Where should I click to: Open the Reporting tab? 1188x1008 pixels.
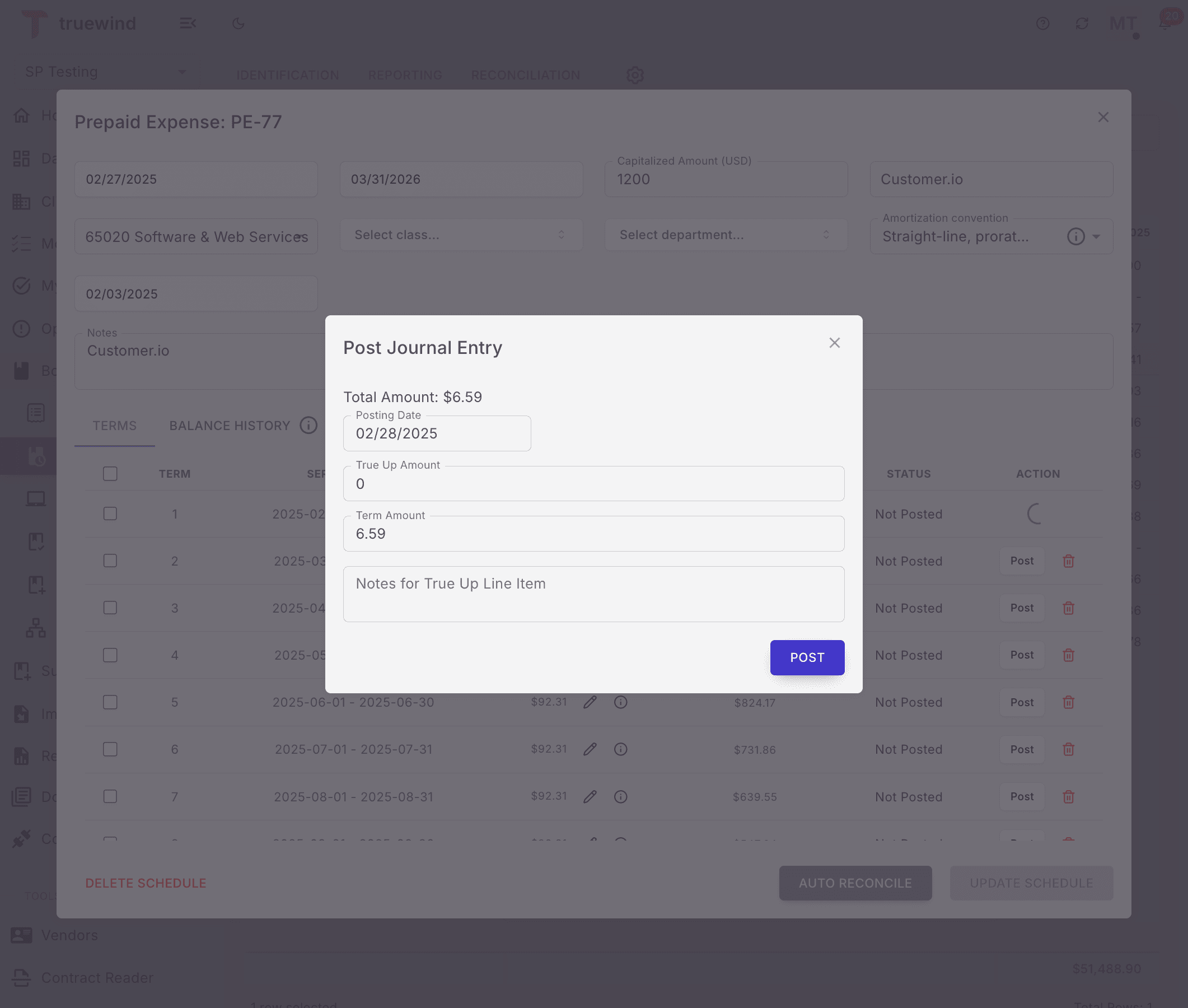(x=404, y=75)
